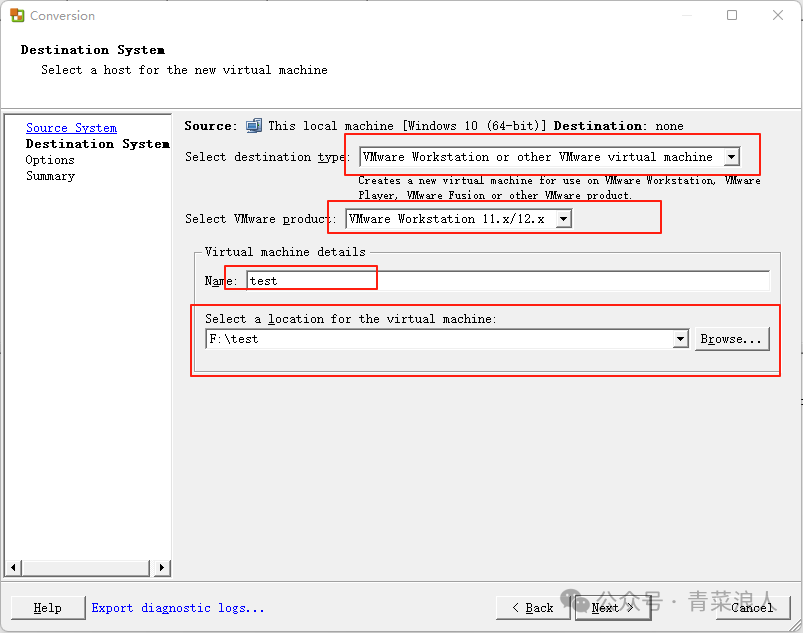Select Summary in the step list
This screenshot has height=633, width=803.
(x=50, y=176)
